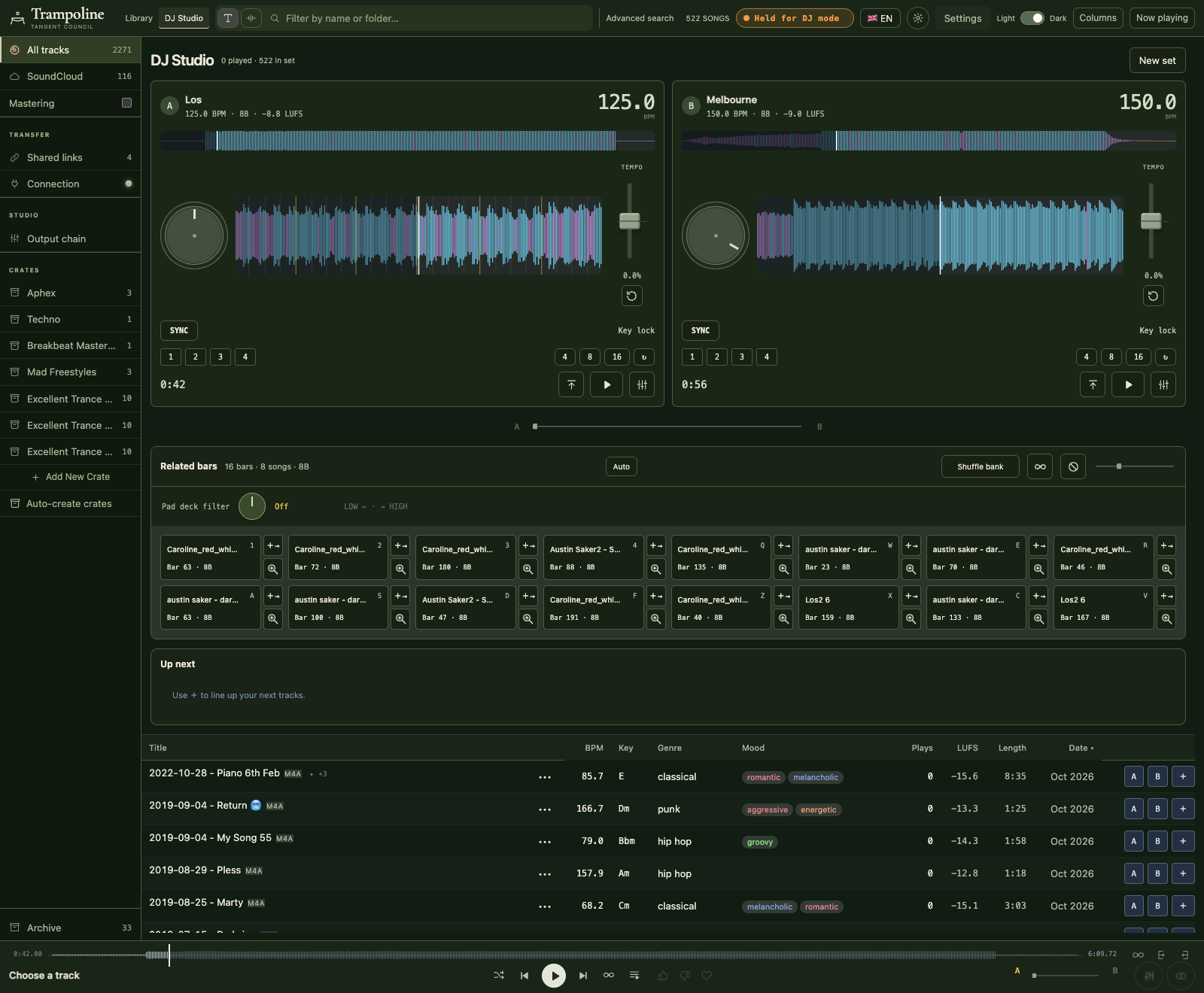Screen dimensions: 1204x993
Task: Toggle SYNC on deck B
Action: (701, 330)
